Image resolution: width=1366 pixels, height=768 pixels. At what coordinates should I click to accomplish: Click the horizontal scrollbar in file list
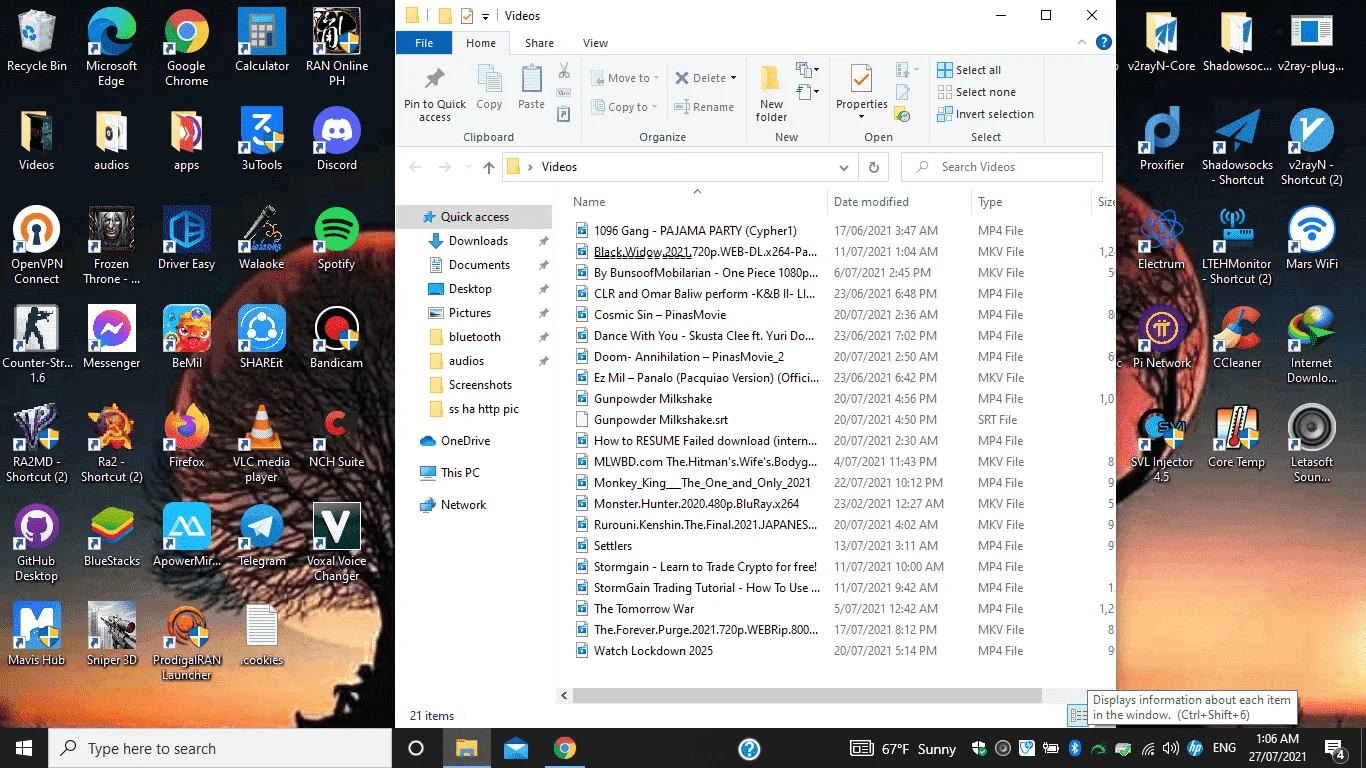point(806,695)
